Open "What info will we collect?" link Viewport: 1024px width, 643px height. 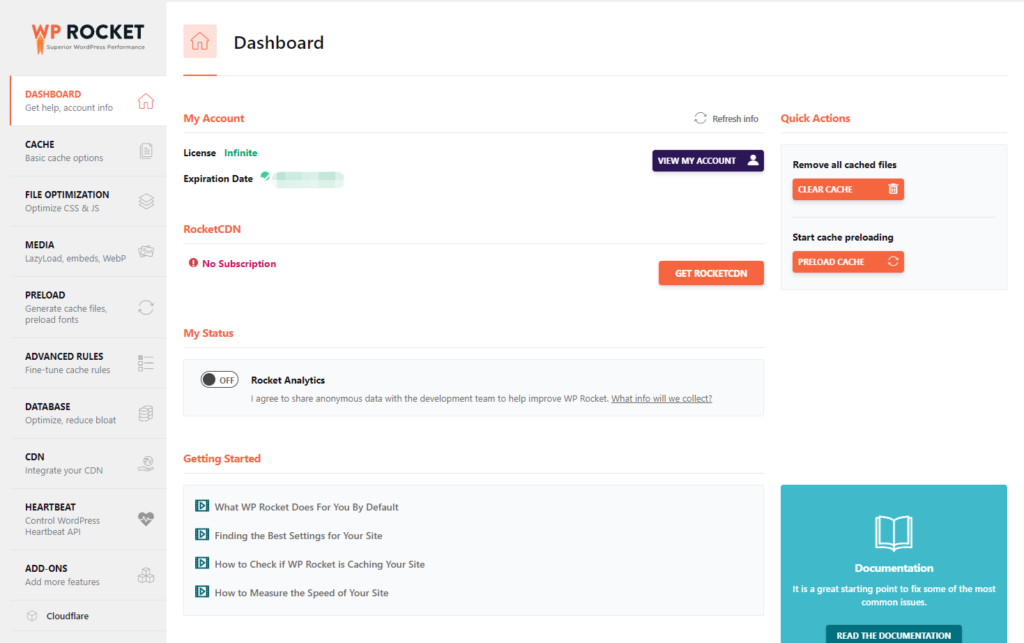(x=661, y=399)
